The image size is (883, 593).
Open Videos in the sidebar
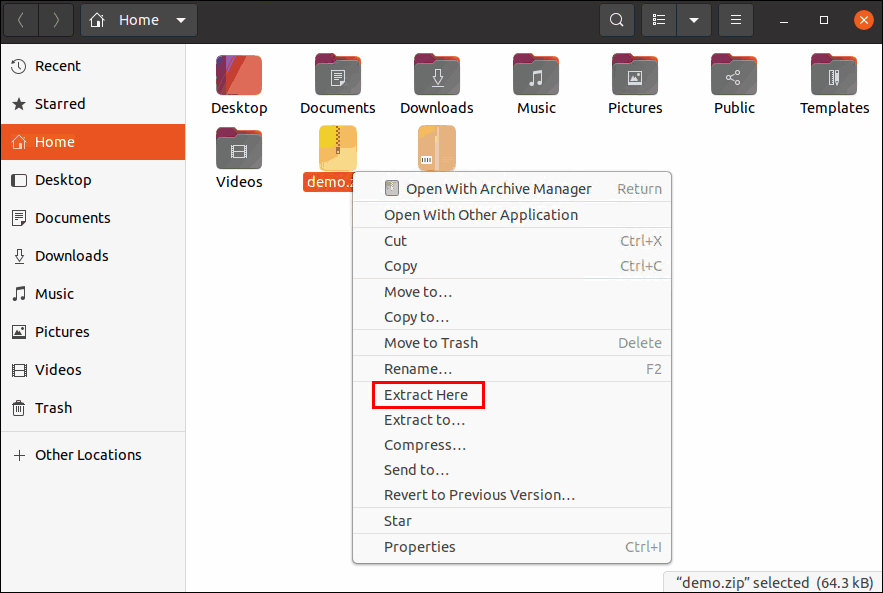(93, 370)
